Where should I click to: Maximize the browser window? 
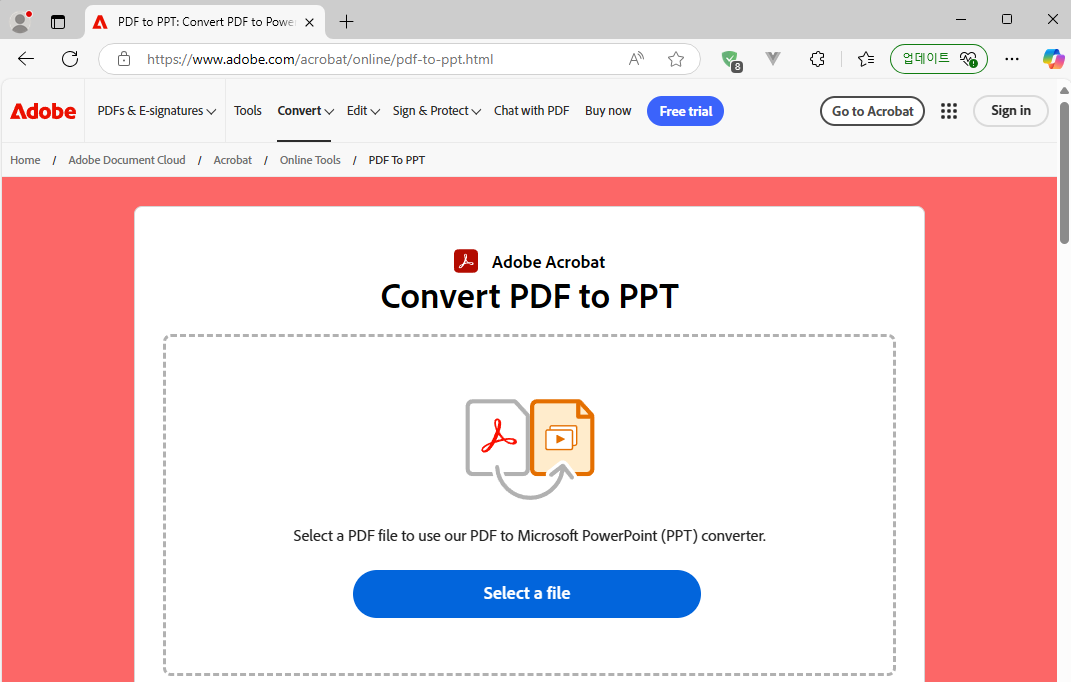[x=1007, y=19]
